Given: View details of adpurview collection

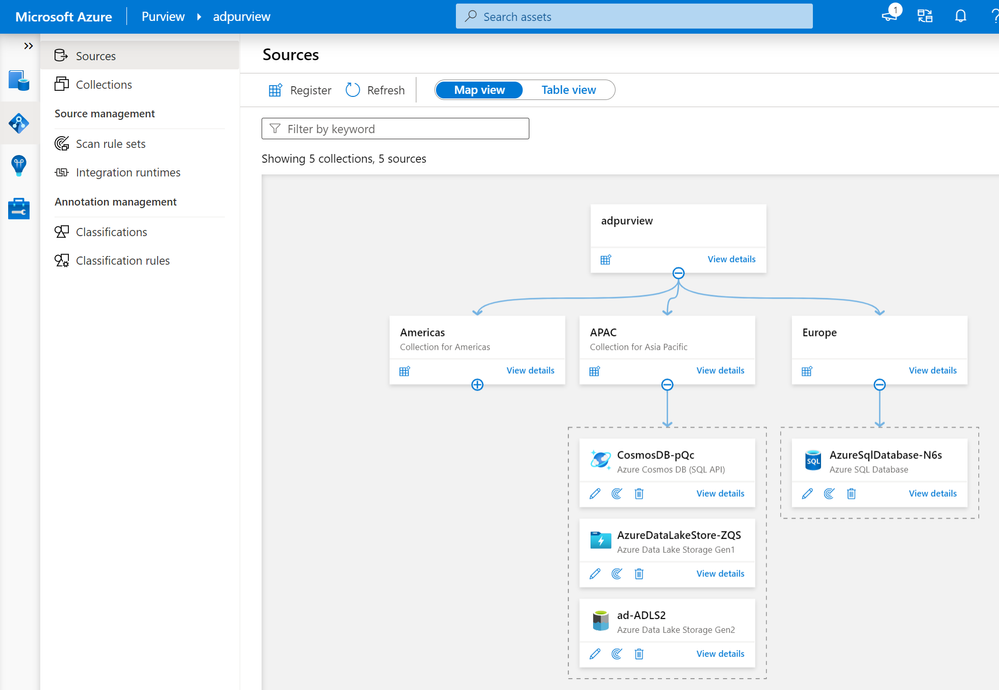Looking at the screenshot, I should point(731,259).
